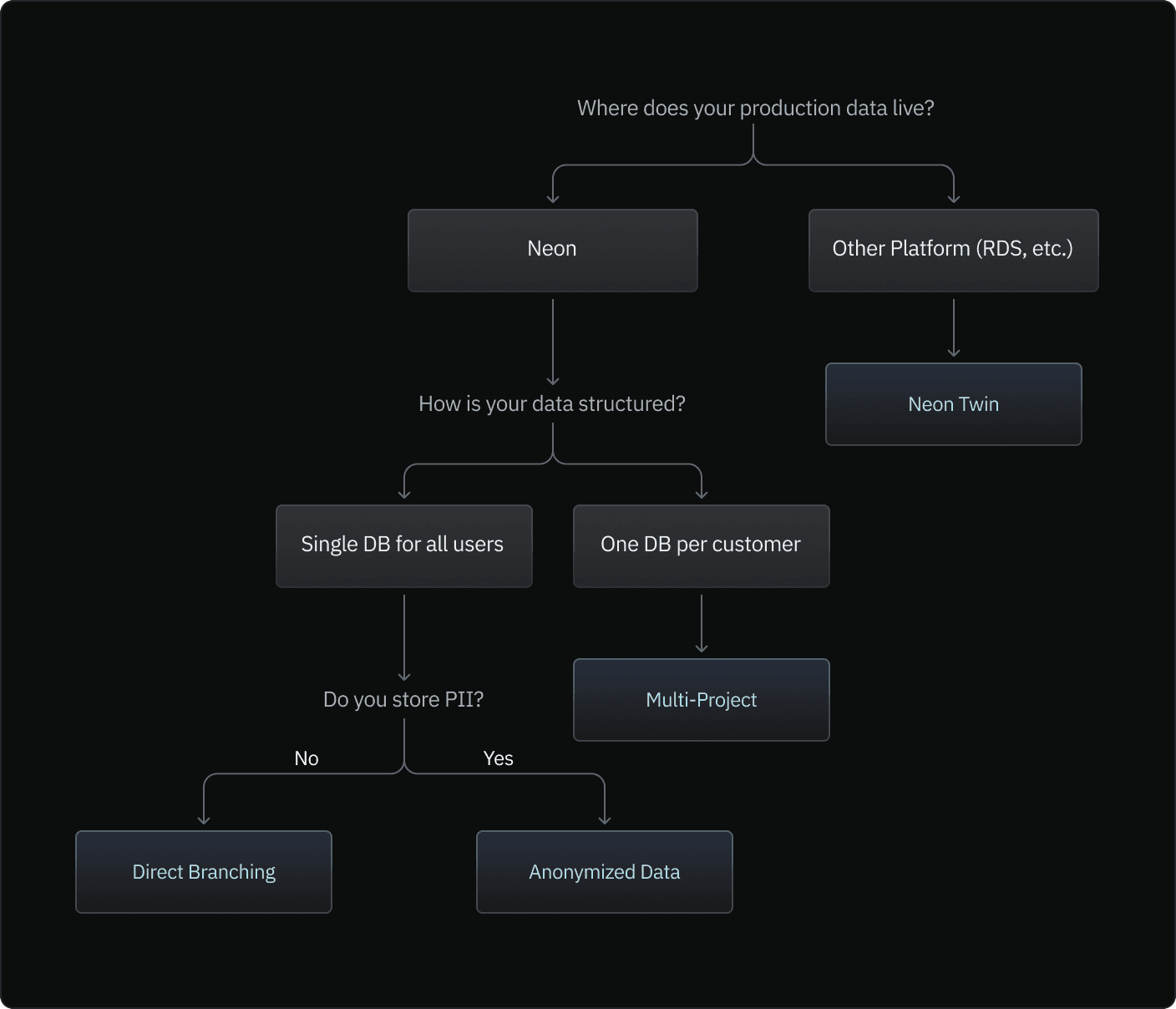Click the 'Do you store PII?' question
This screenshot has width=1176, height=1009.
pos(403,700)
